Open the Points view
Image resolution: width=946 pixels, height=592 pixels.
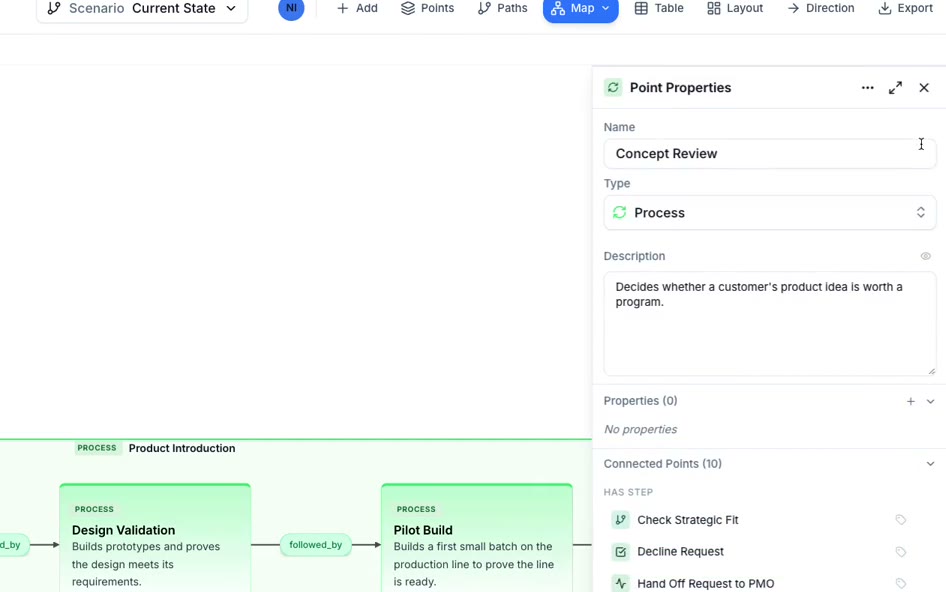[428, 8]
